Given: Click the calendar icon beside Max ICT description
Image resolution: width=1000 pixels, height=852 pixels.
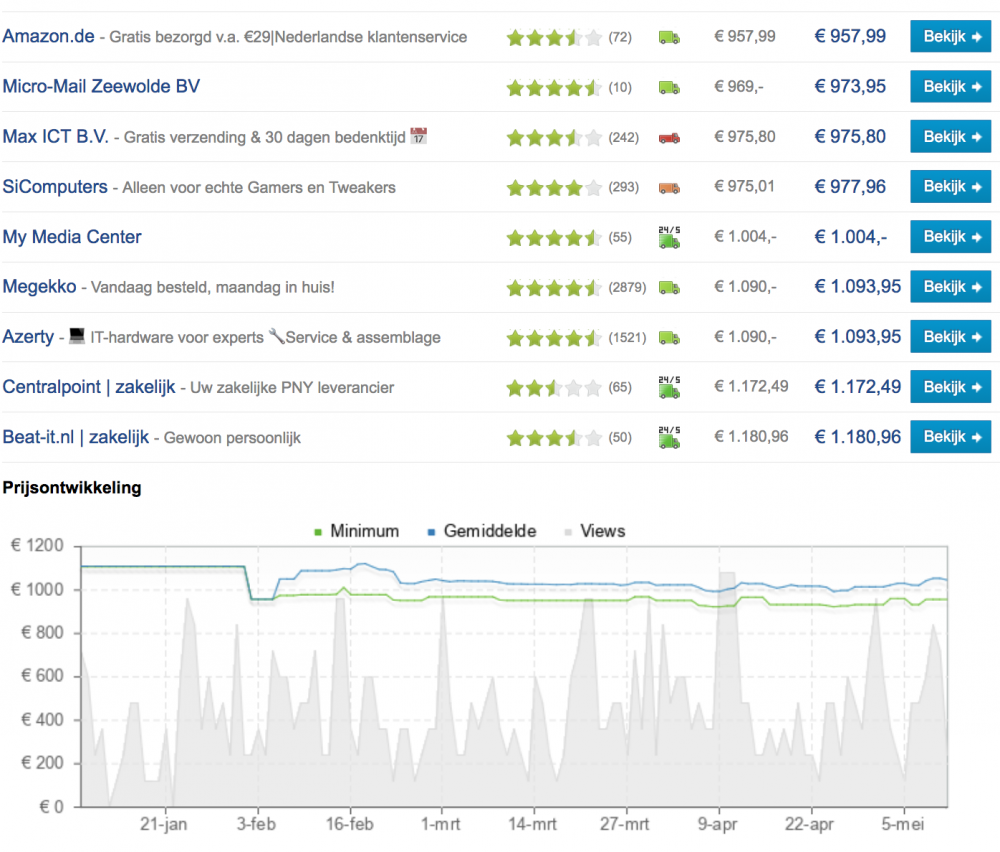Looking at the screenshot, I should point(418,136).
